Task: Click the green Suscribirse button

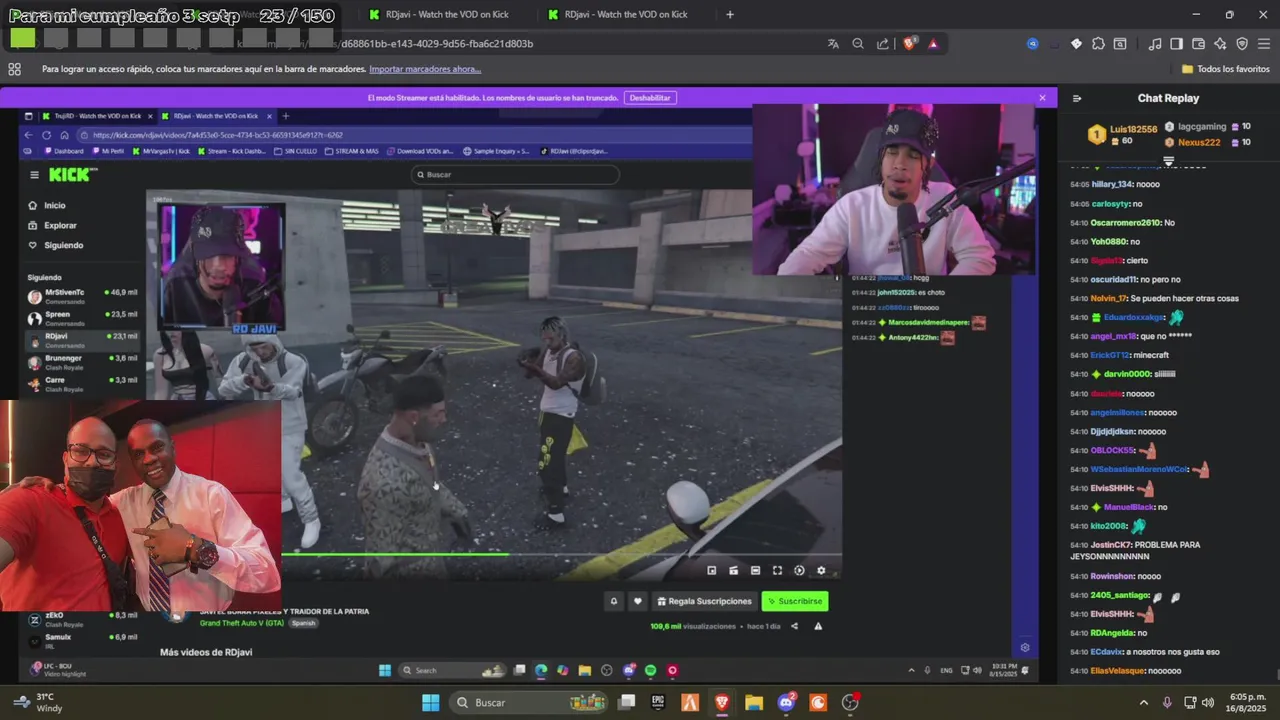Action: coord(794,601)
